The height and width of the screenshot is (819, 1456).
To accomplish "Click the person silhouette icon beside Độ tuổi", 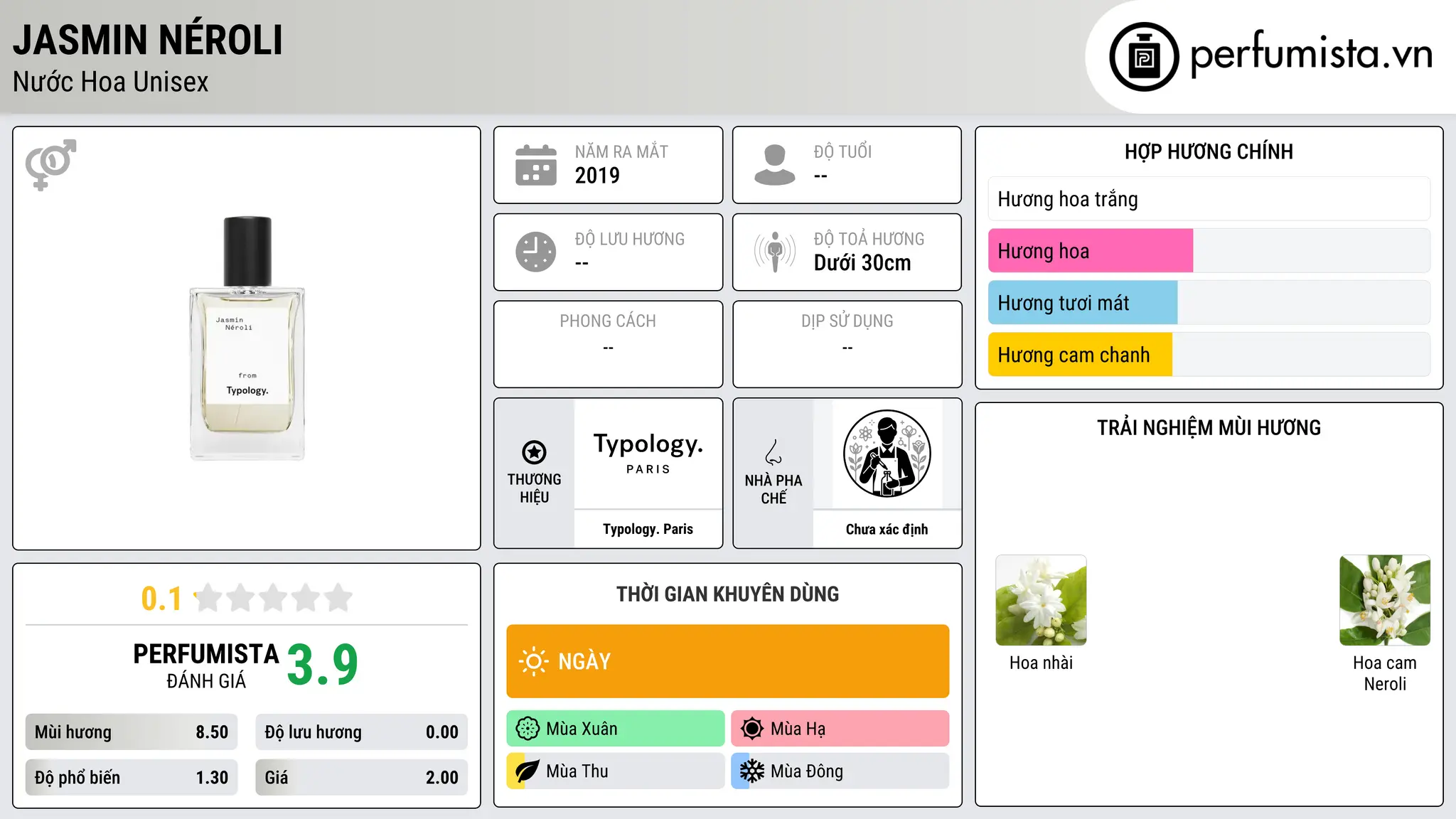I will tap(775, 165).
